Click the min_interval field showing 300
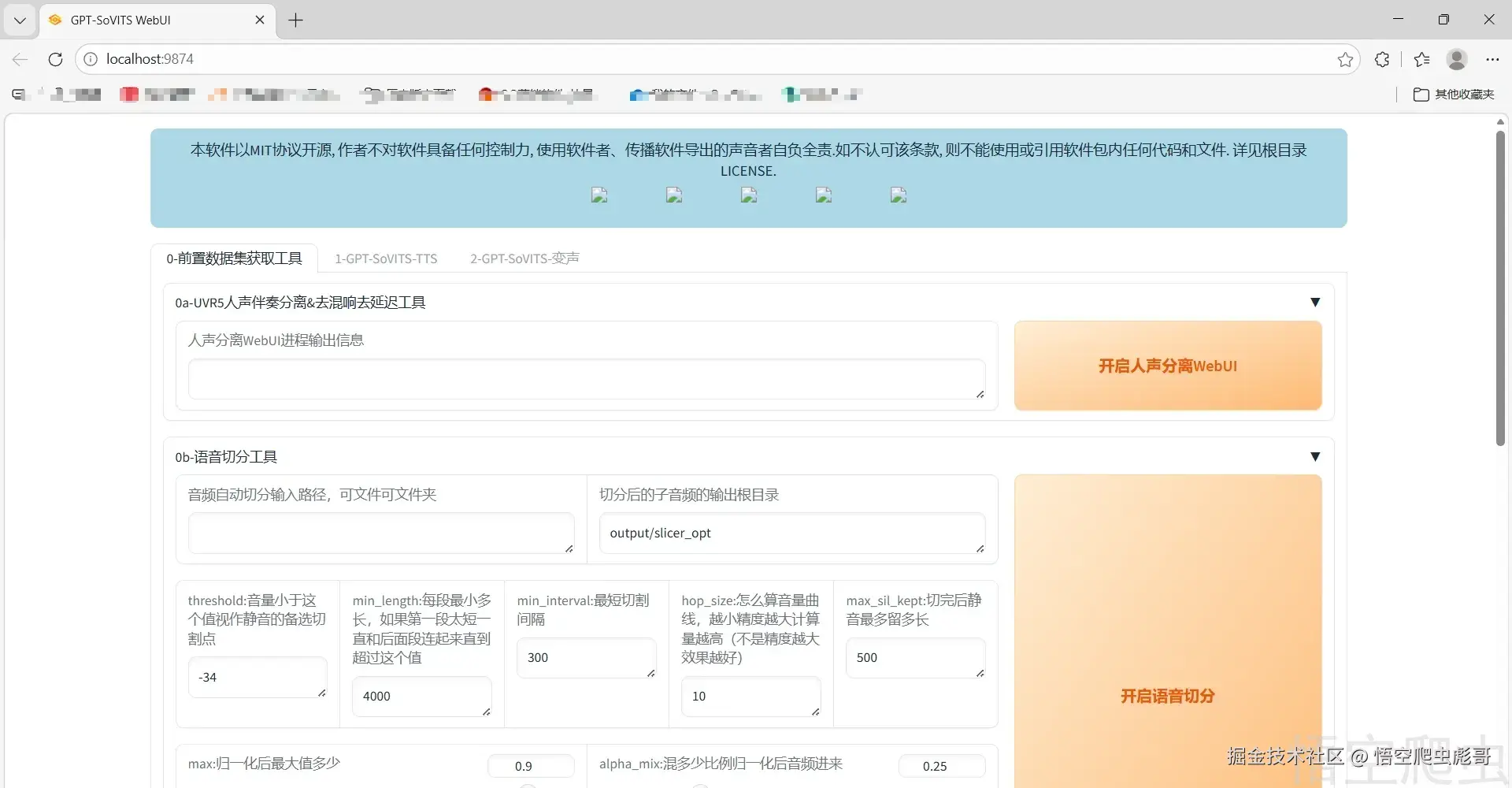 [587, 658]
